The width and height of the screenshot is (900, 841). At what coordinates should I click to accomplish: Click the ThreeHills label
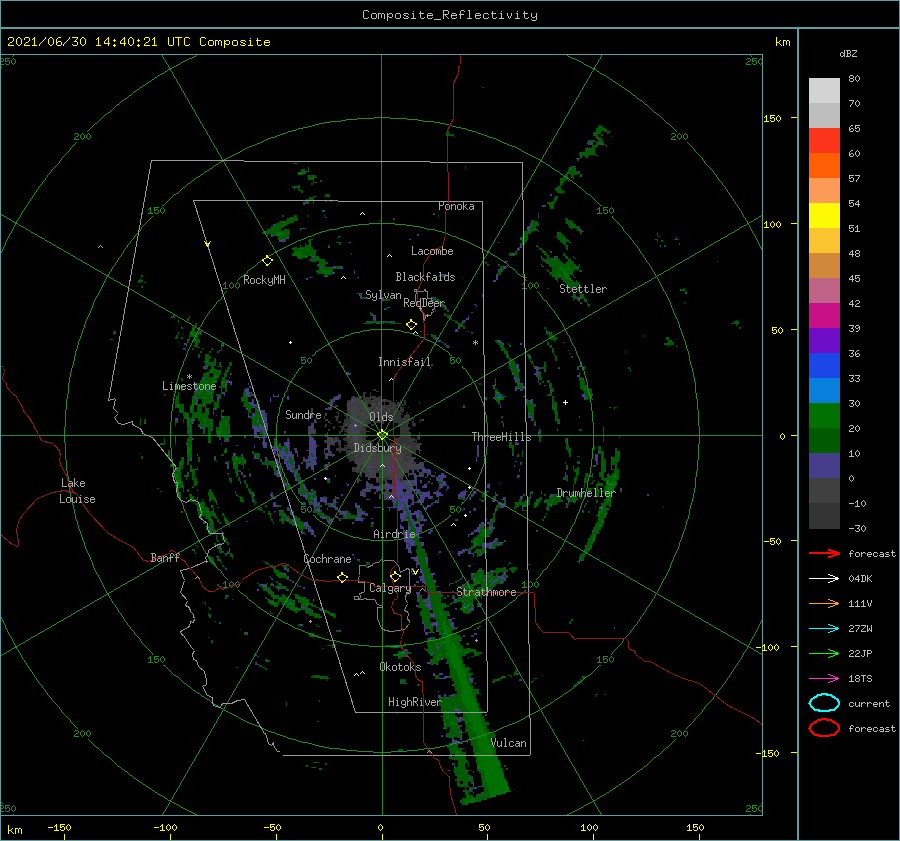point(502,437)
